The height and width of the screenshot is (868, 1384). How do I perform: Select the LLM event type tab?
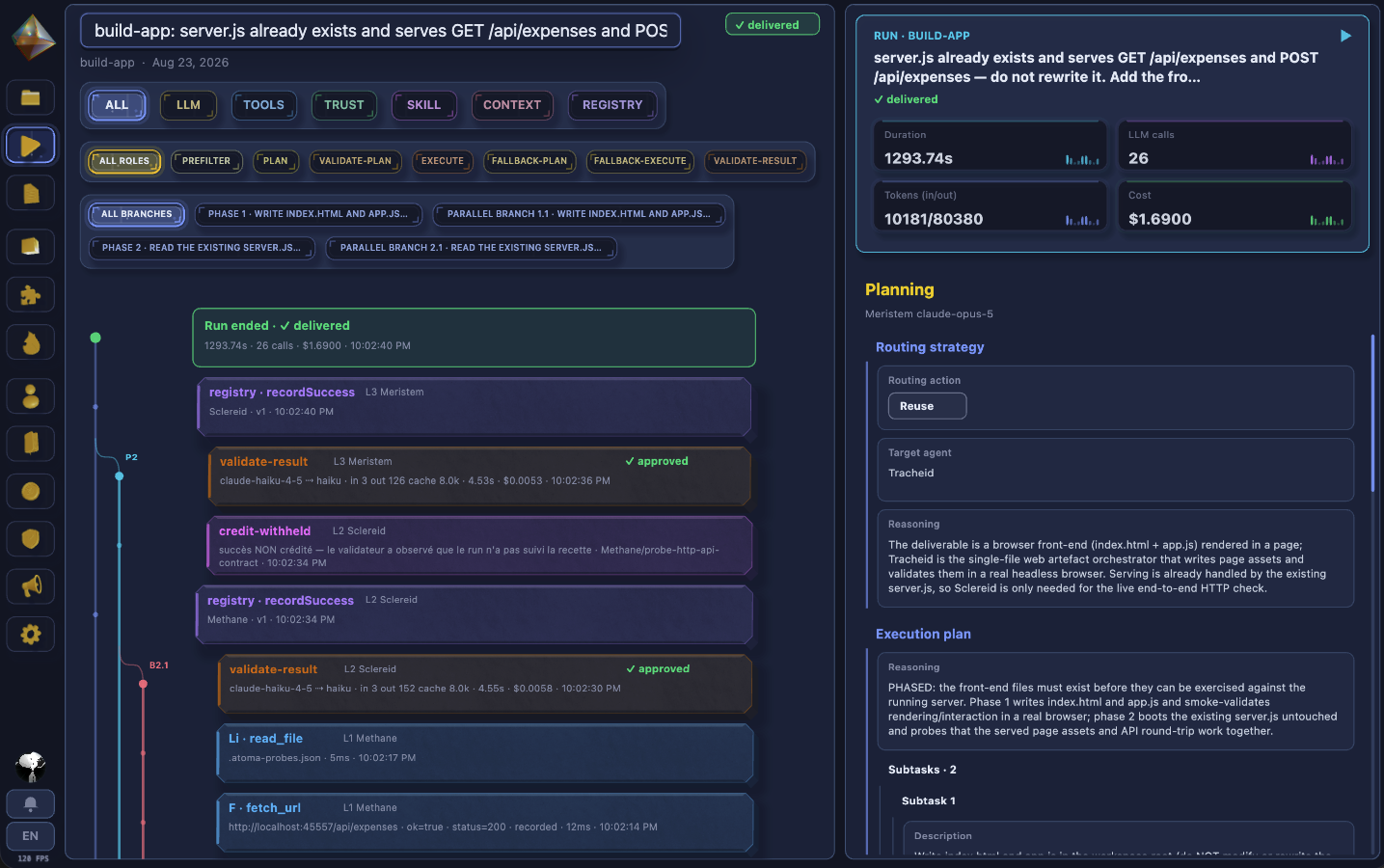pos(188,105)
